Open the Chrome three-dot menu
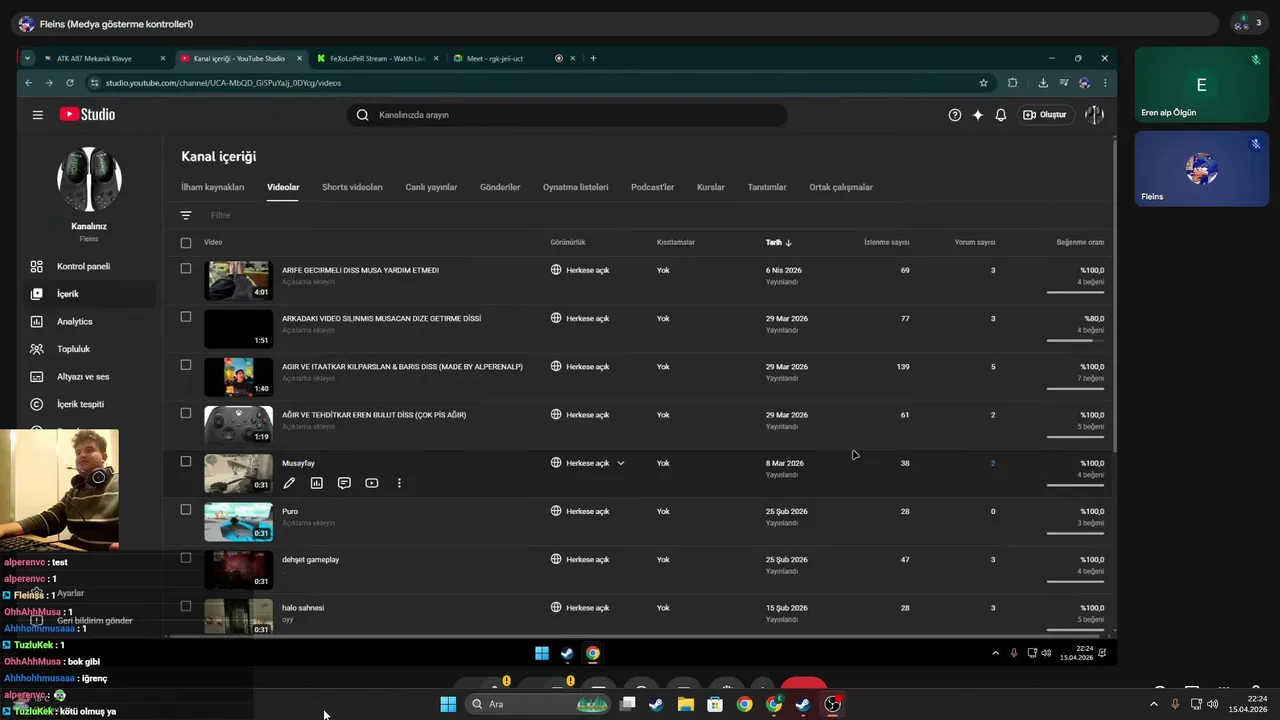Viewport: 1280px width, 720px height. pyautogui.click(x=1105, y=83)
